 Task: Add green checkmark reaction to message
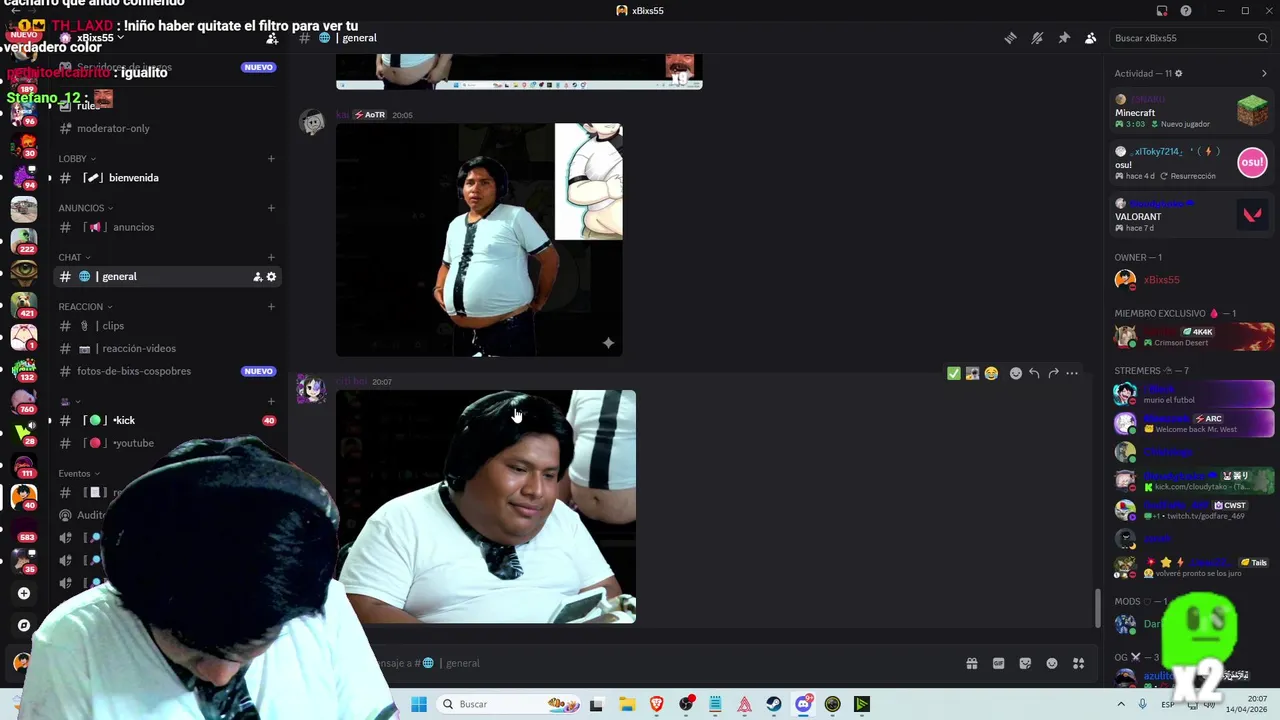[954, 374]
